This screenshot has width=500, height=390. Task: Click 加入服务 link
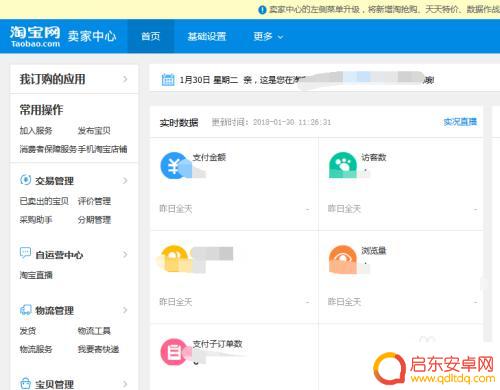(x=36, y=131)
